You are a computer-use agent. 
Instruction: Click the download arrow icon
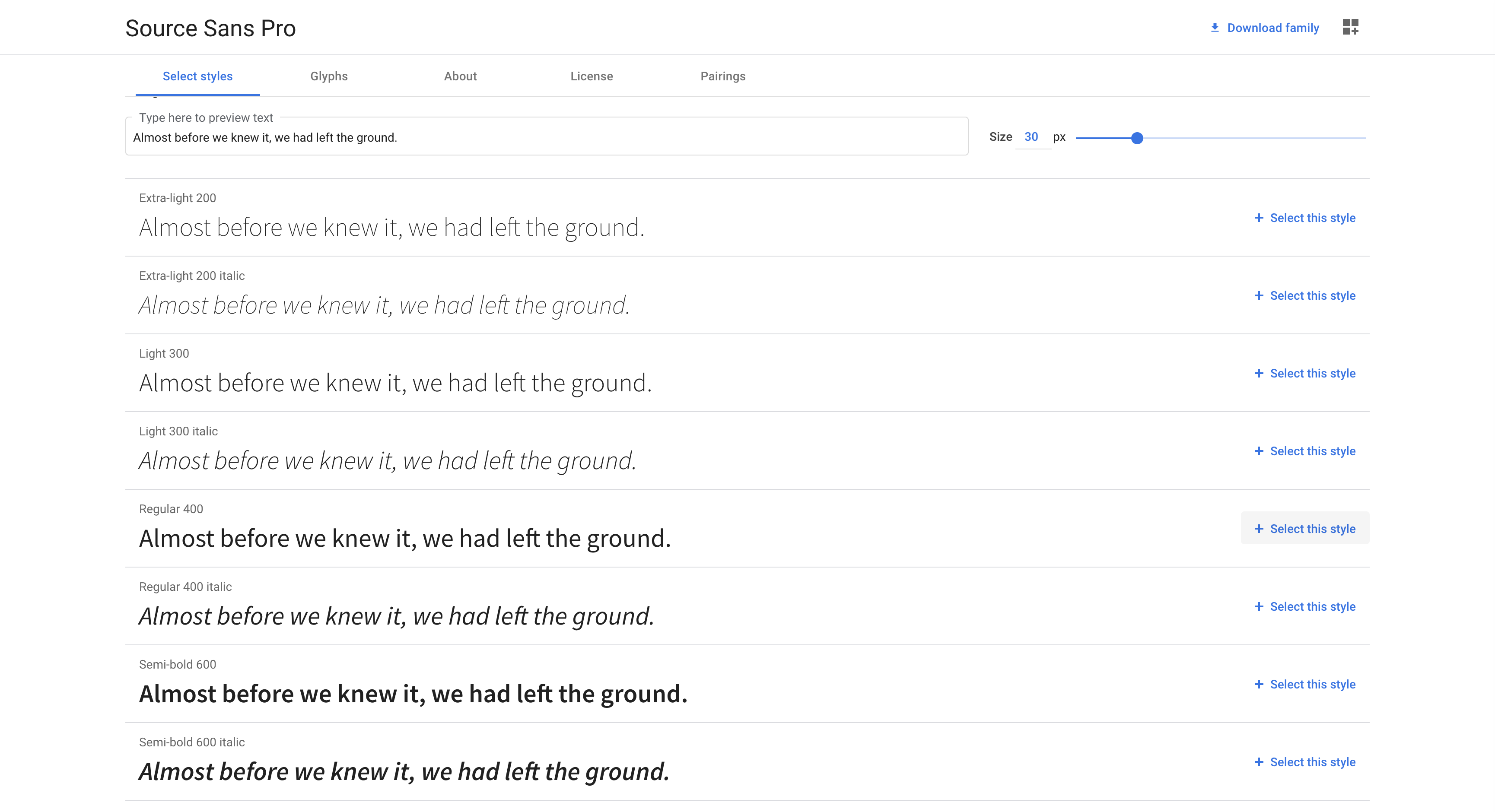pyautogui.click(x=1215, y=28)
